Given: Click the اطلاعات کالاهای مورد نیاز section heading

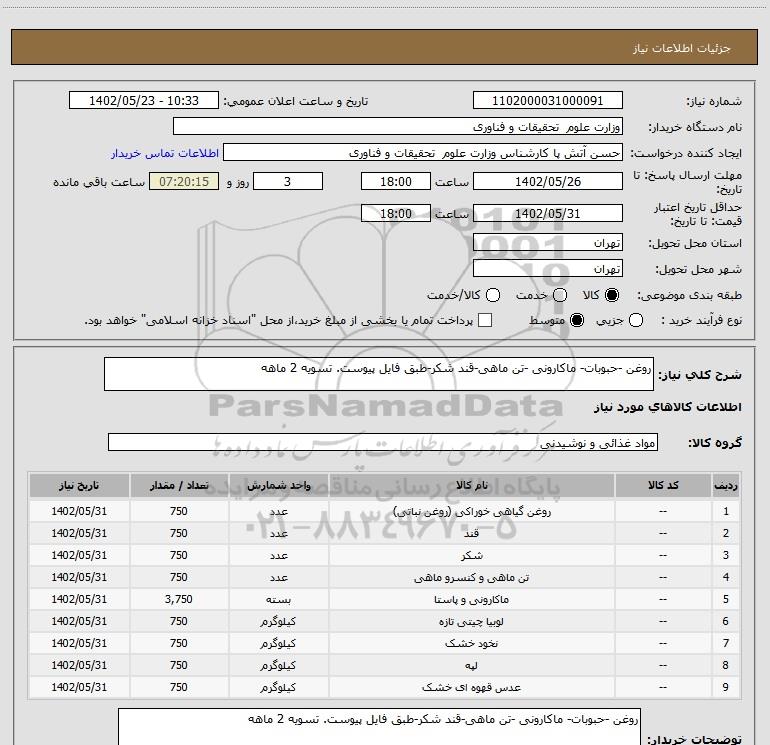Looking at the screenshot, I should 667,407.
